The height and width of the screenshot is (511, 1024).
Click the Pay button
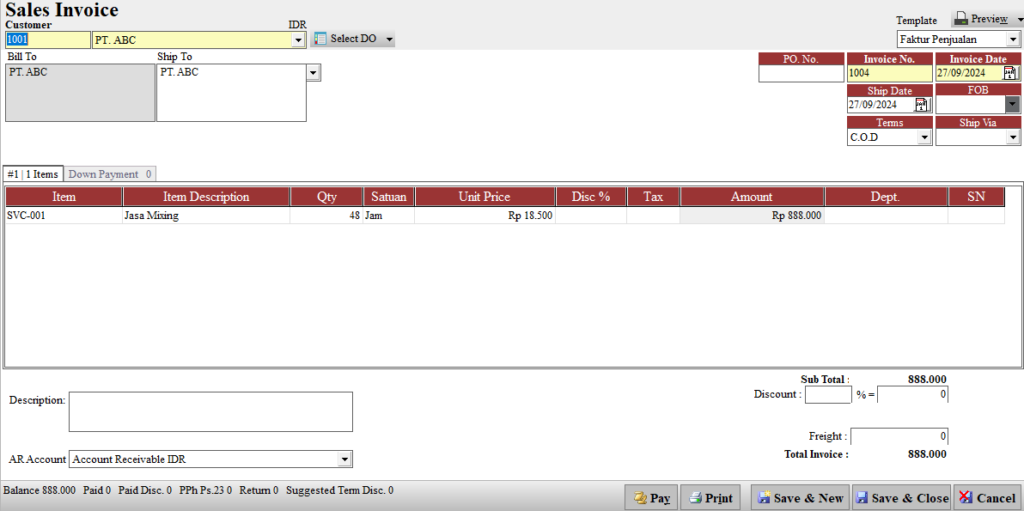point(651,498)
